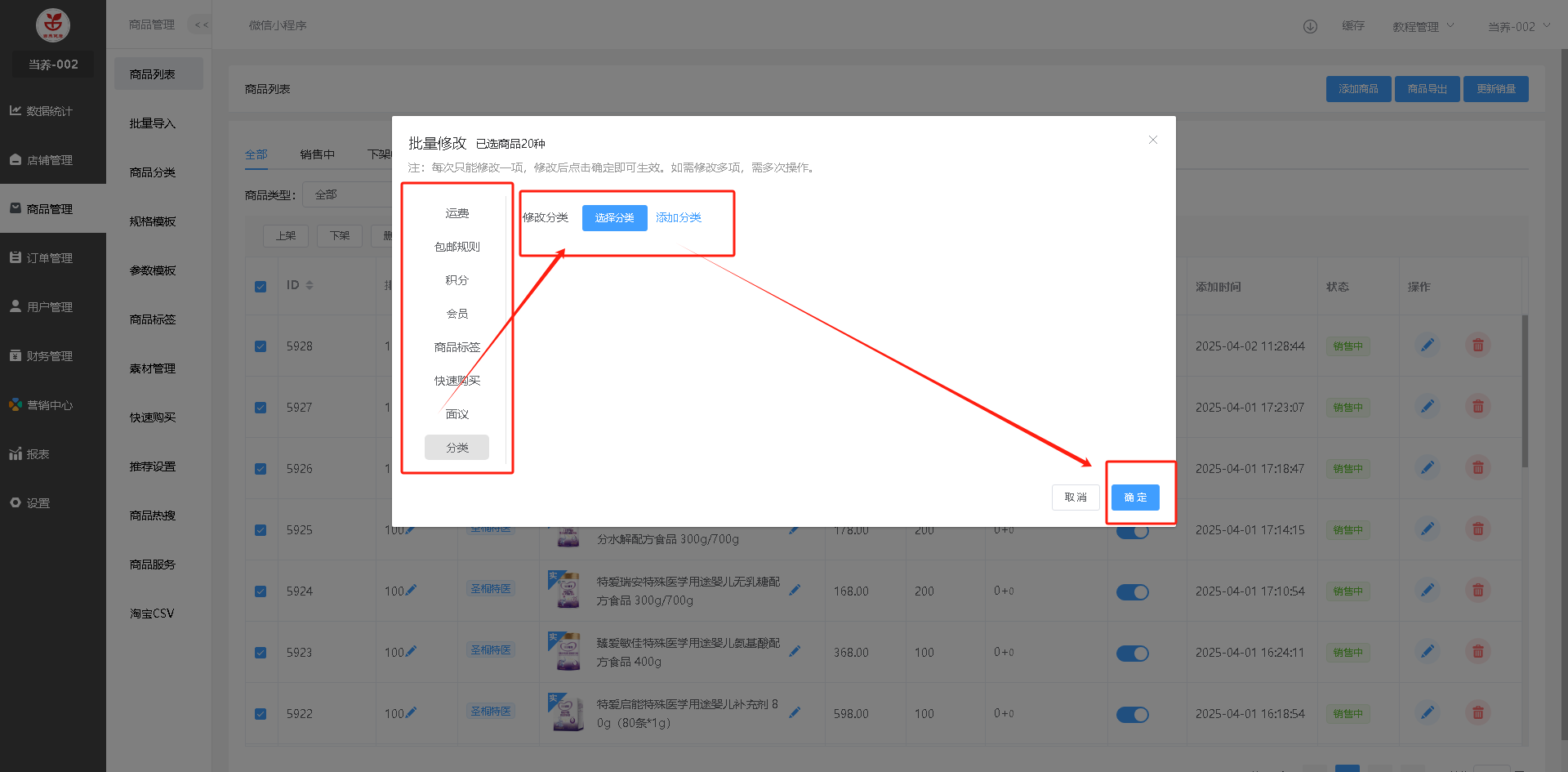Close the 批量修改 dialog
1568x772 pixels.
coord(1152,141)
